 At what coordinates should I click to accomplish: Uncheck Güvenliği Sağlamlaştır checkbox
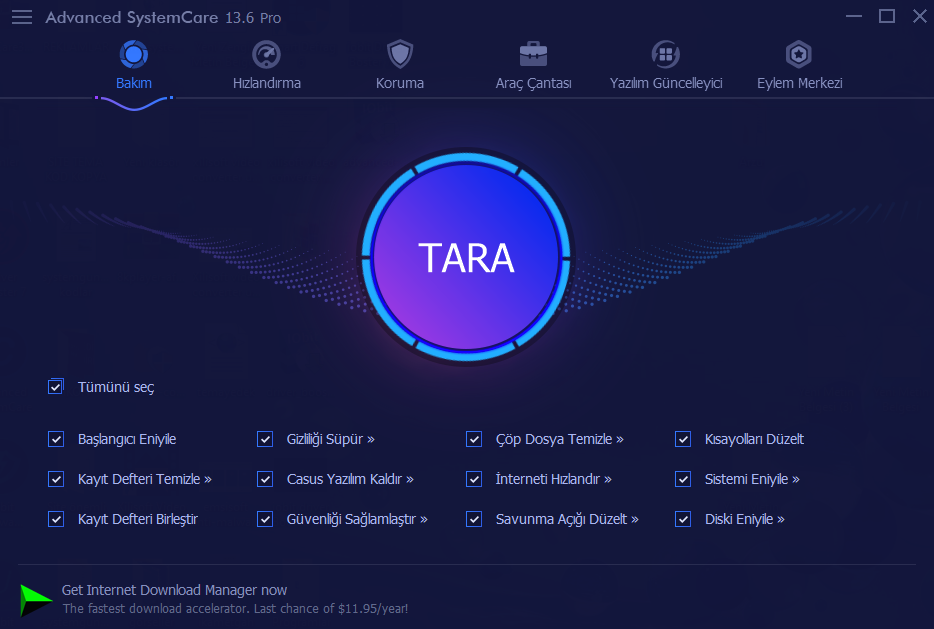click(265, 519)
